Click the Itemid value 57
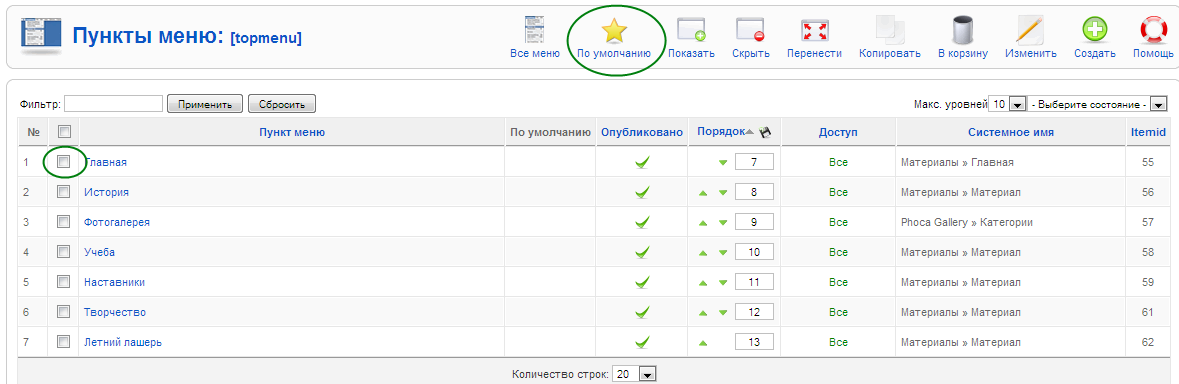 coord(1147,222)
